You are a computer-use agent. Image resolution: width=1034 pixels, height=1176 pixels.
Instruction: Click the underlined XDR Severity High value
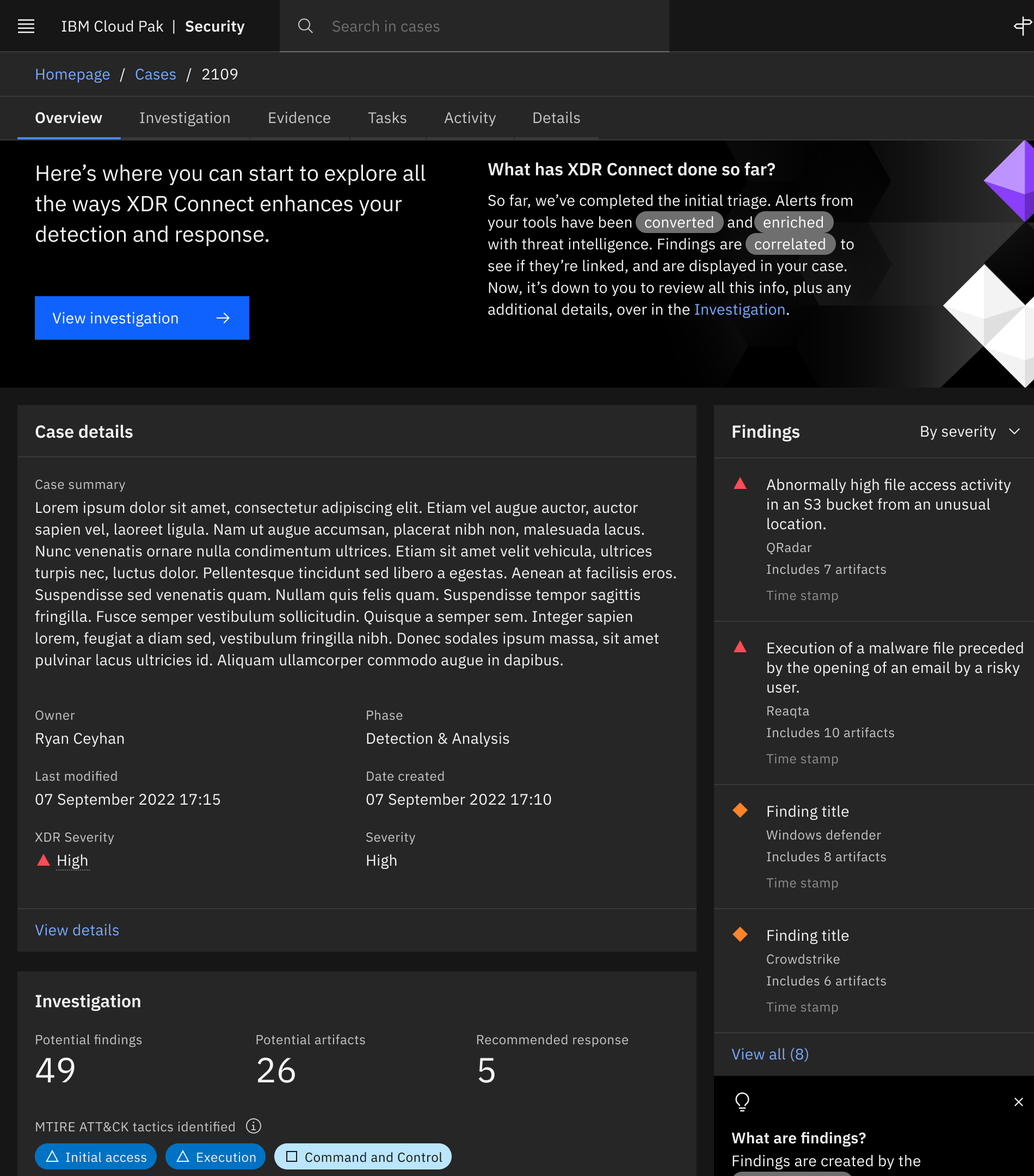(72, 860)
